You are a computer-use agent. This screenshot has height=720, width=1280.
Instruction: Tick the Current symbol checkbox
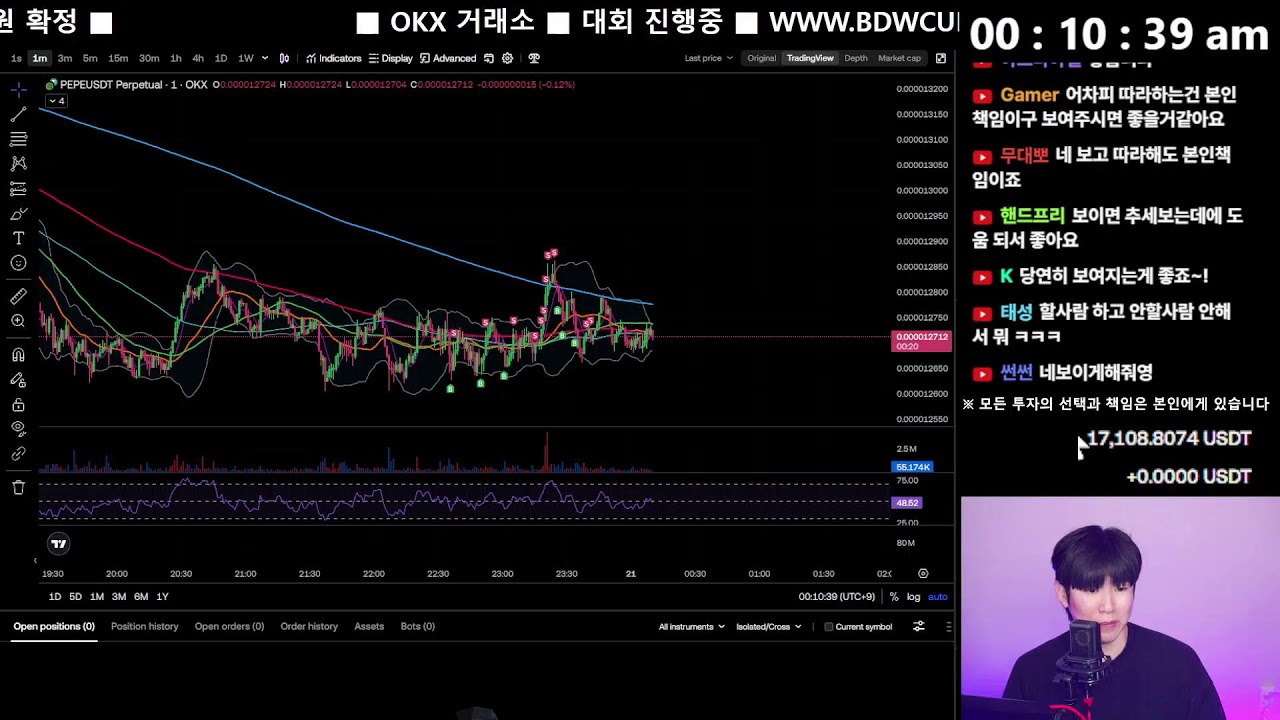(828, 627)
